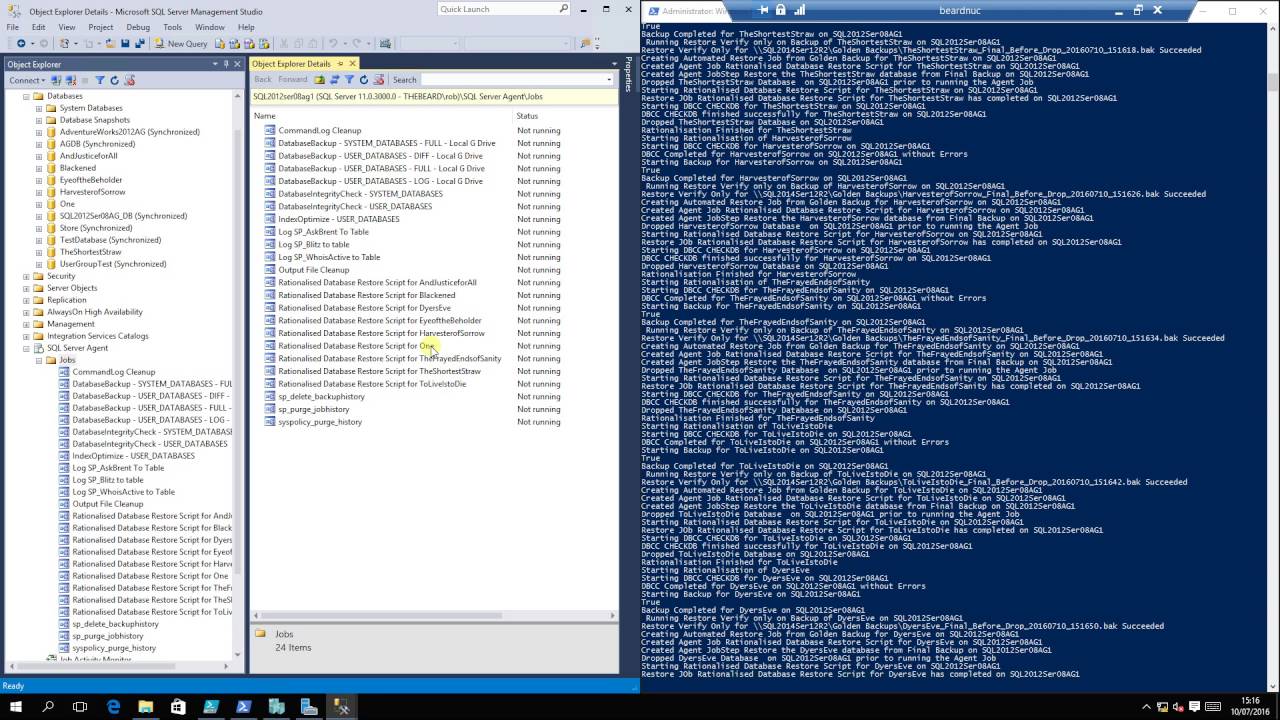This screenshot has width=1280, height=720.
Task: Collapse the Databases tree node
Action: coord(26,96)
